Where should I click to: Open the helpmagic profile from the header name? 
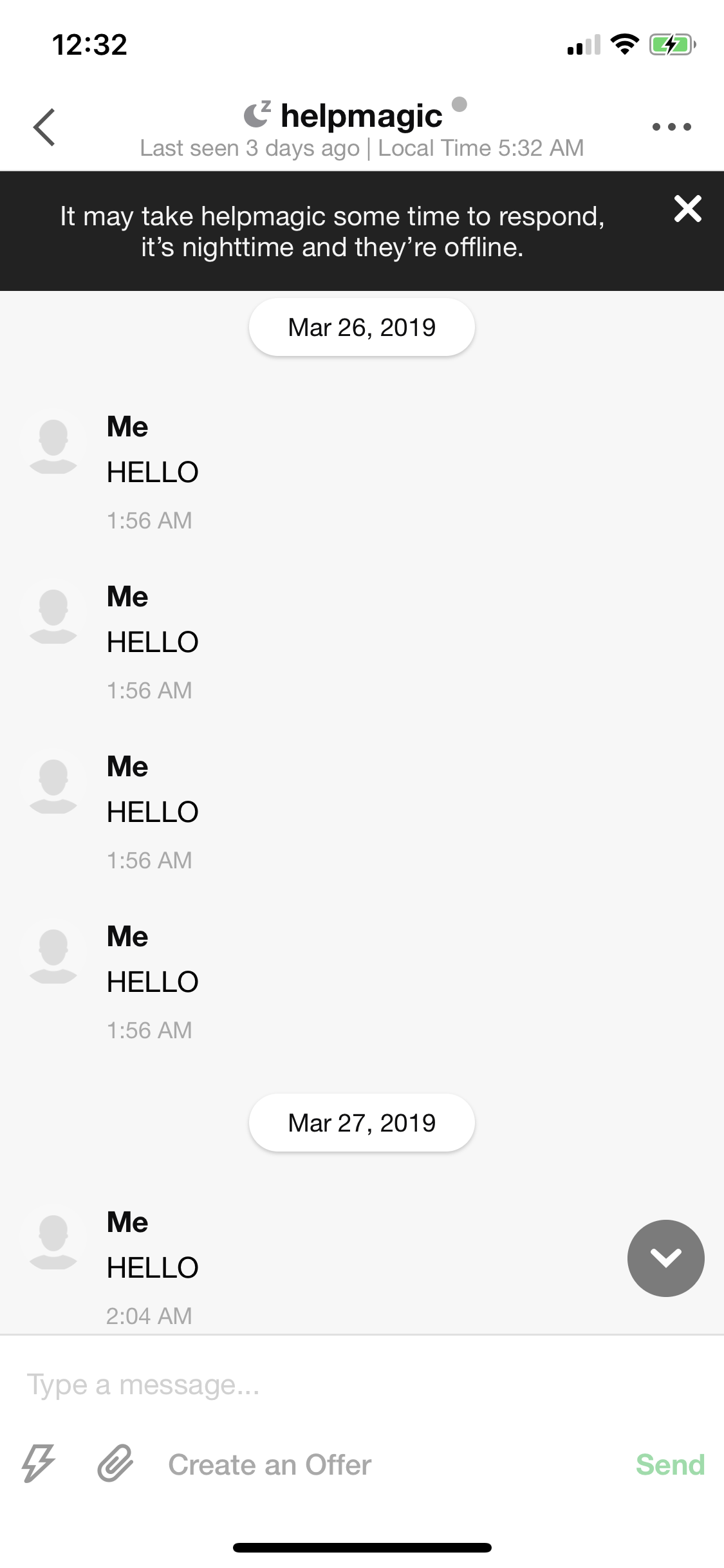coord(362,116)
